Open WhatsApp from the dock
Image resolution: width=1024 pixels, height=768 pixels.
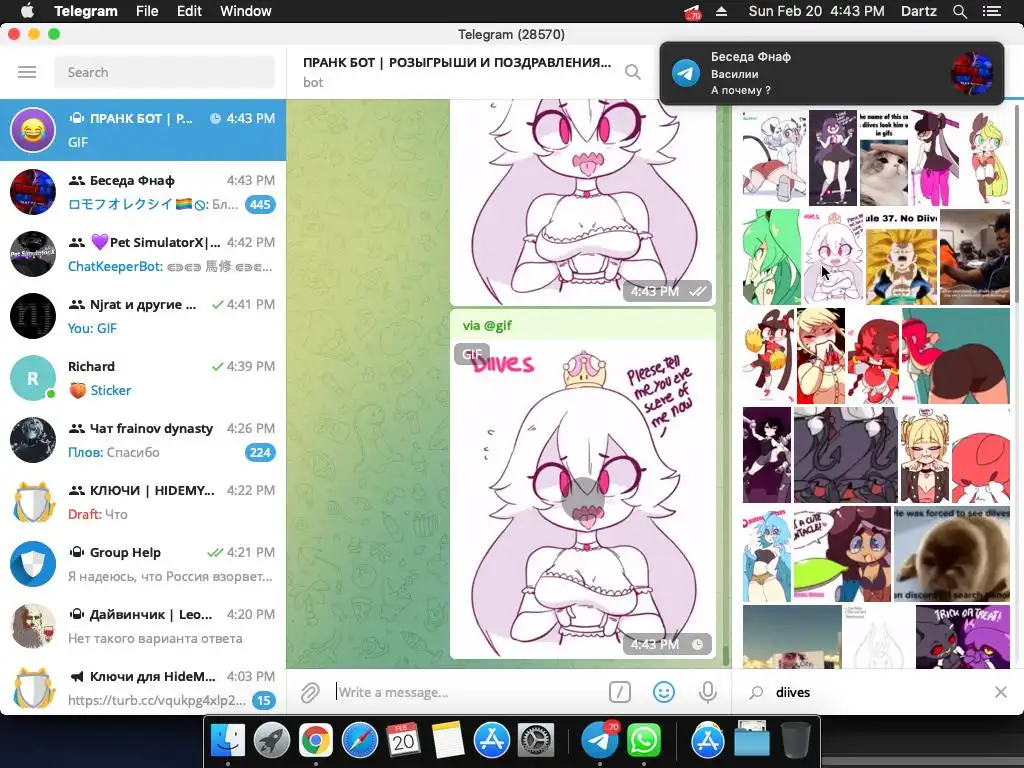pos(643,741)
